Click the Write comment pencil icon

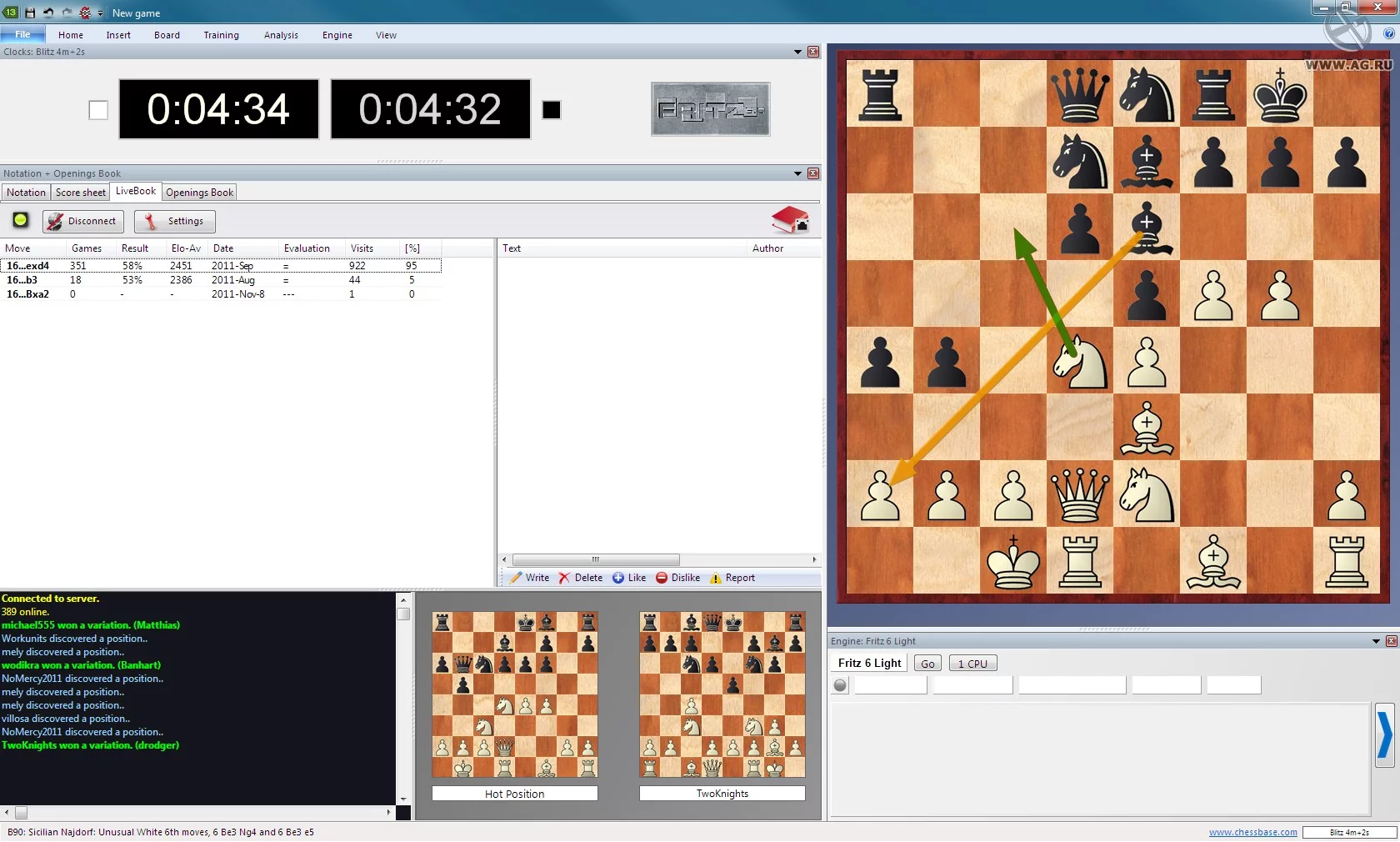517,578
